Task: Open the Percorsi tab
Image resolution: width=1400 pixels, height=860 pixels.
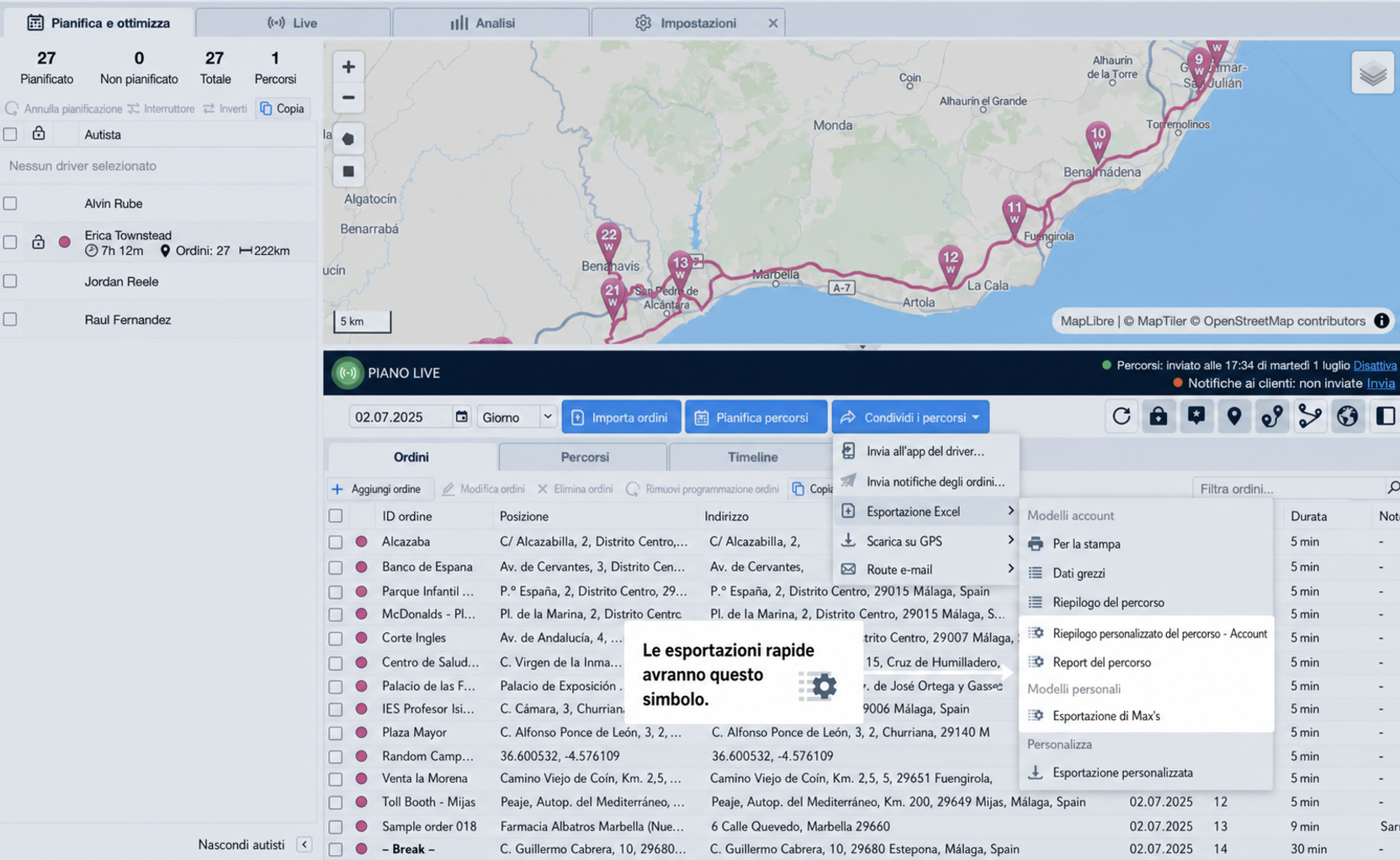Action: (585, 457)
